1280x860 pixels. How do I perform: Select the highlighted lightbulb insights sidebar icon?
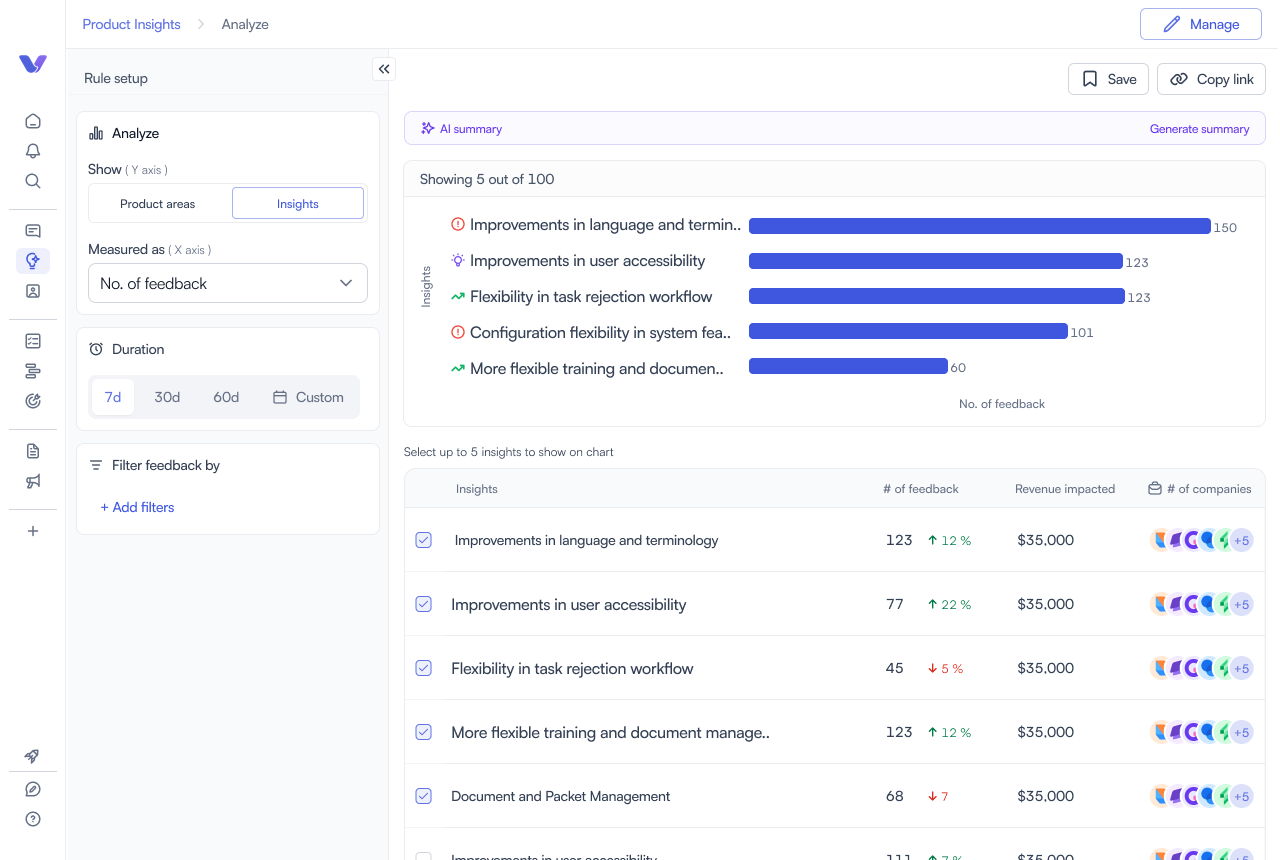coord(33,261)
